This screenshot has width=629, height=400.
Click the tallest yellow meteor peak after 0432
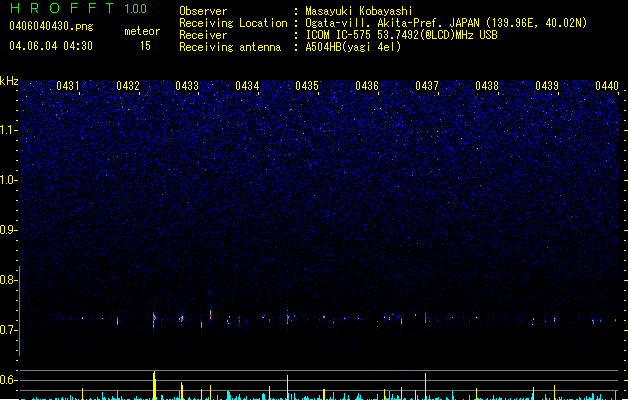[x=154, y=385]
